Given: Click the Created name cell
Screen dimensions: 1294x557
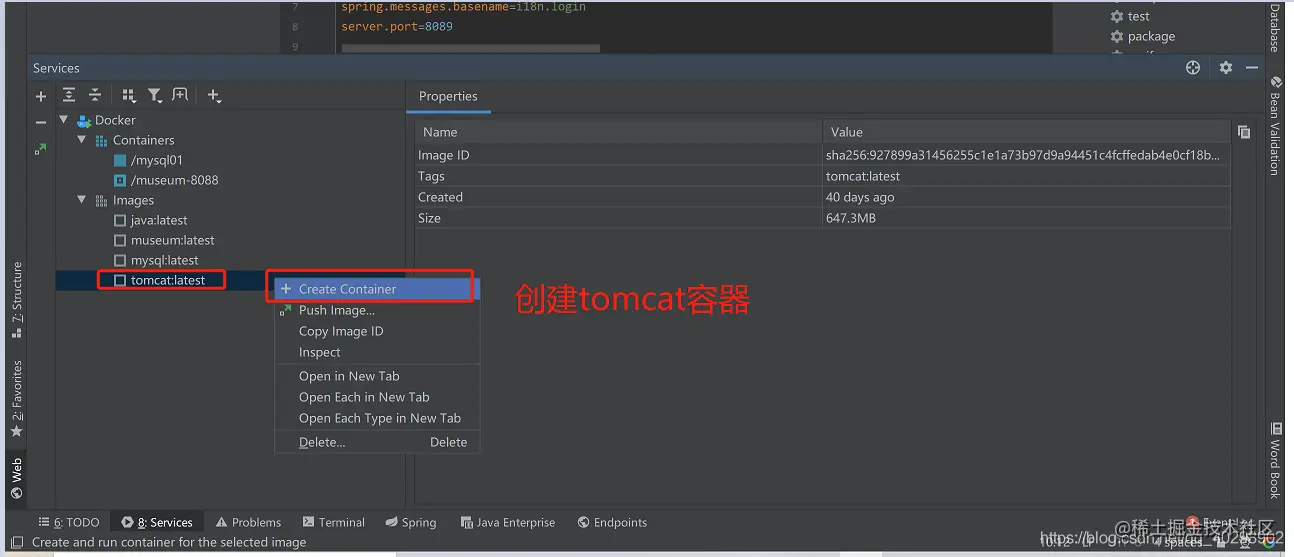Looking at the screenshot, I should [x=619, y=197].
